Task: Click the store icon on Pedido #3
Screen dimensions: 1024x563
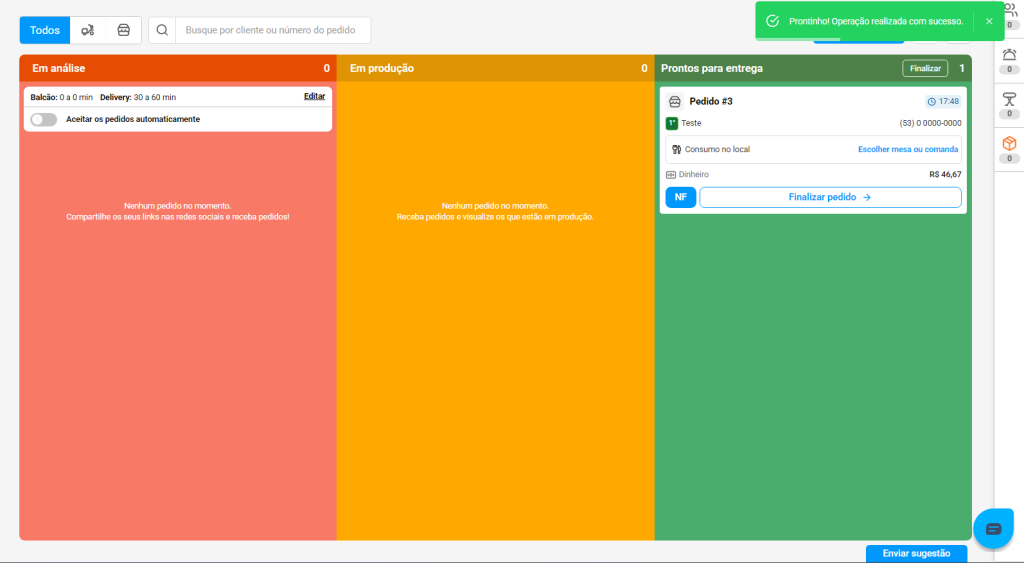Action: [x=675, y=102]
